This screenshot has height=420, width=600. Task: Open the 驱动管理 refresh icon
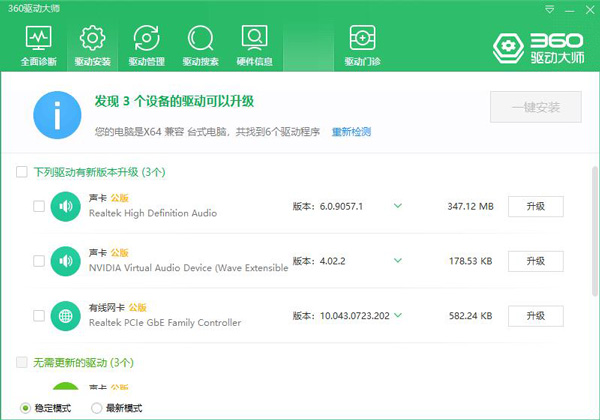click(146, 38)
